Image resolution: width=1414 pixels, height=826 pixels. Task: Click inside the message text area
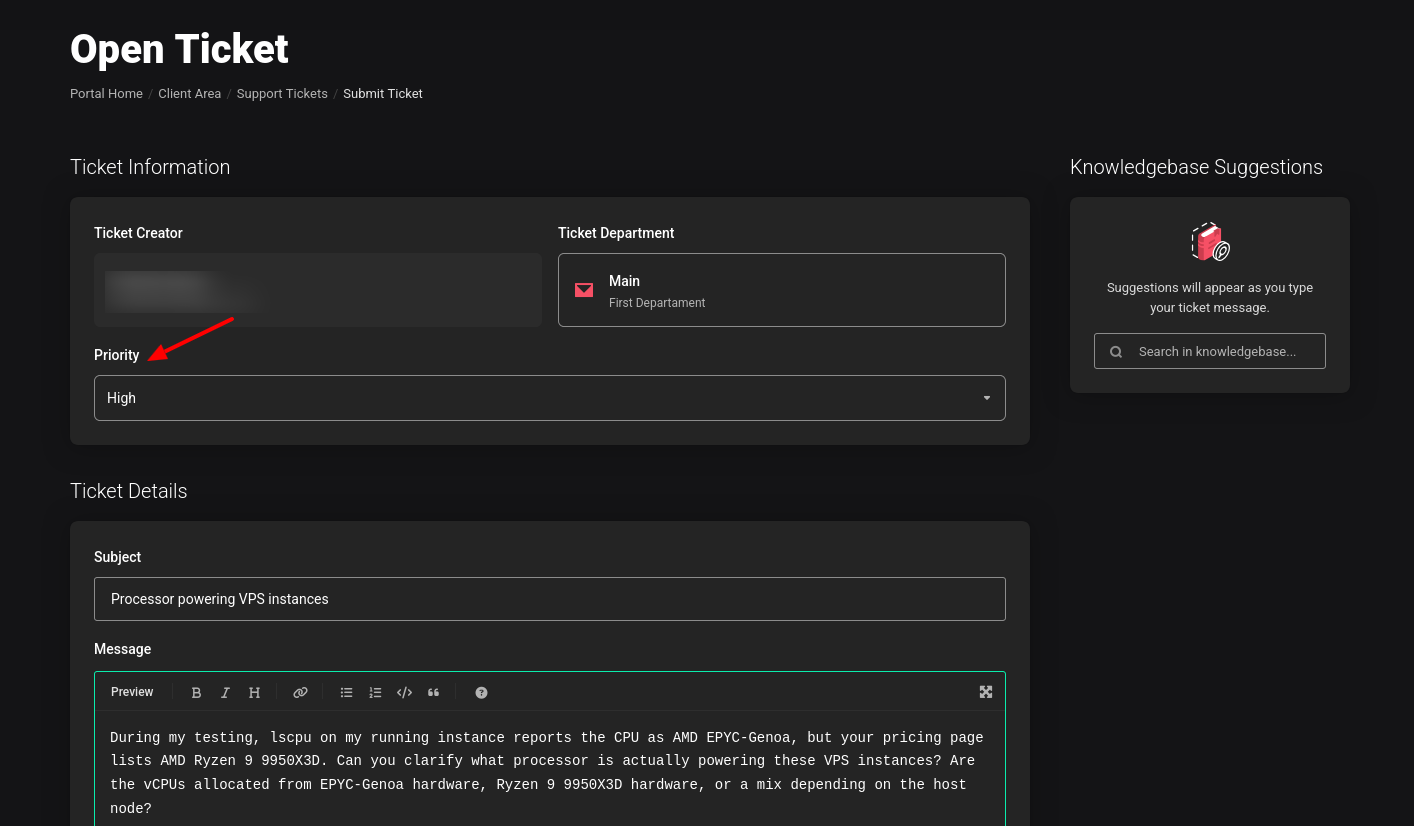(550, 768)
